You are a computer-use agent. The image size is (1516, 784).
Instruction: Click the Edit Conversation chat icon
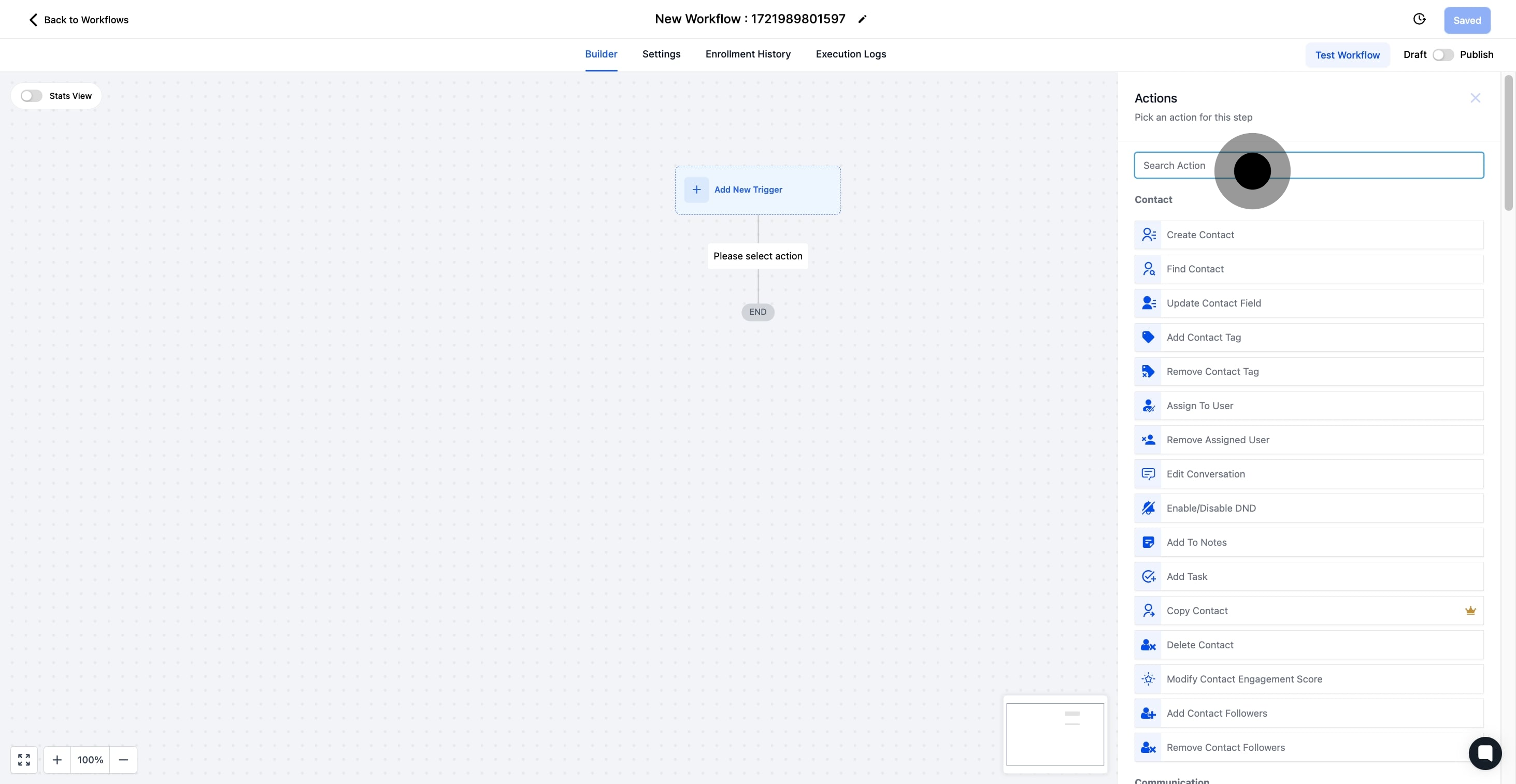click(x=1148, y=473)
